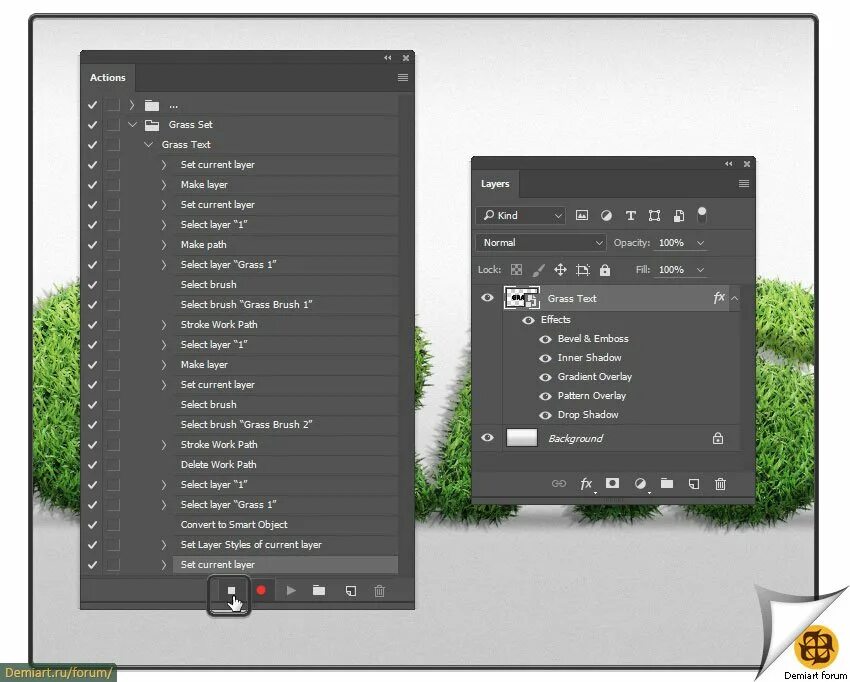Image resolution: width=850 pixels, height=682 pixels.
Task: Create a new action icon
Action: pyautogui.click(x=351, y=591)
